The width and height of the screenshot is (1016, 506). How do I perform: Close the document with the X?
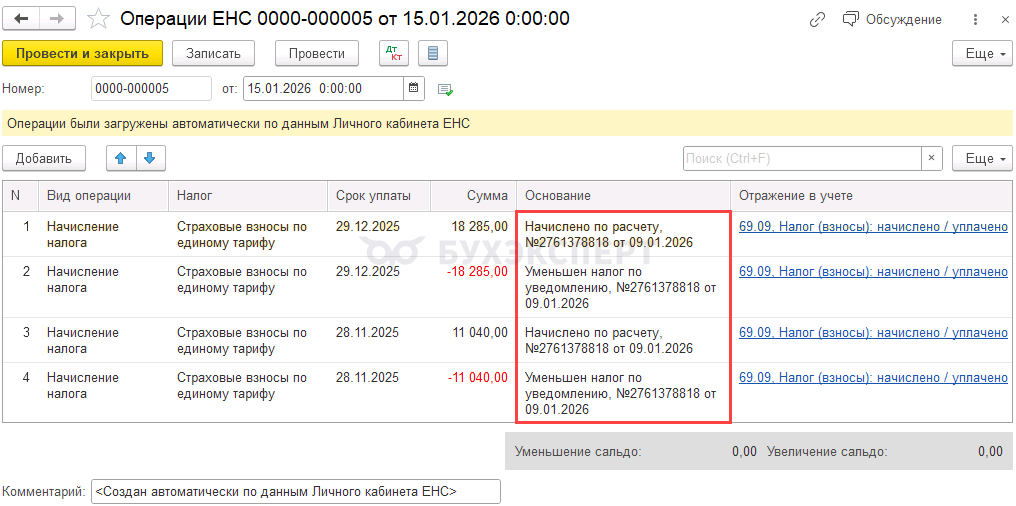point(1003,19)
